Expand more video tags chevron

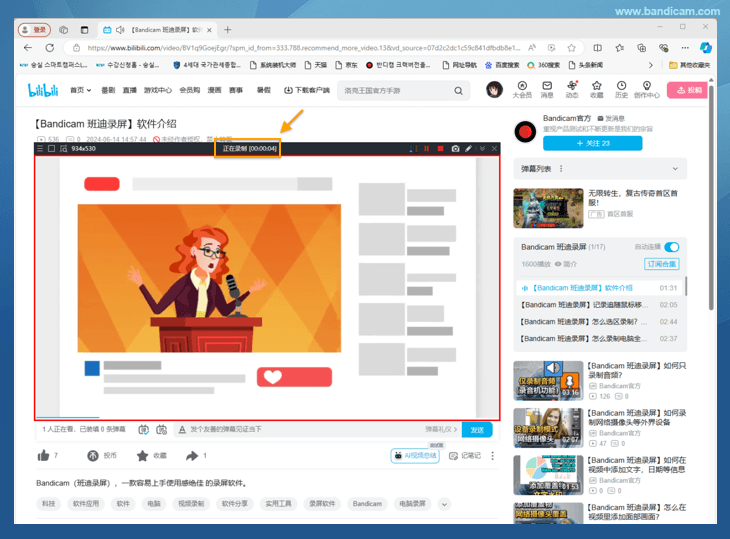445,504
